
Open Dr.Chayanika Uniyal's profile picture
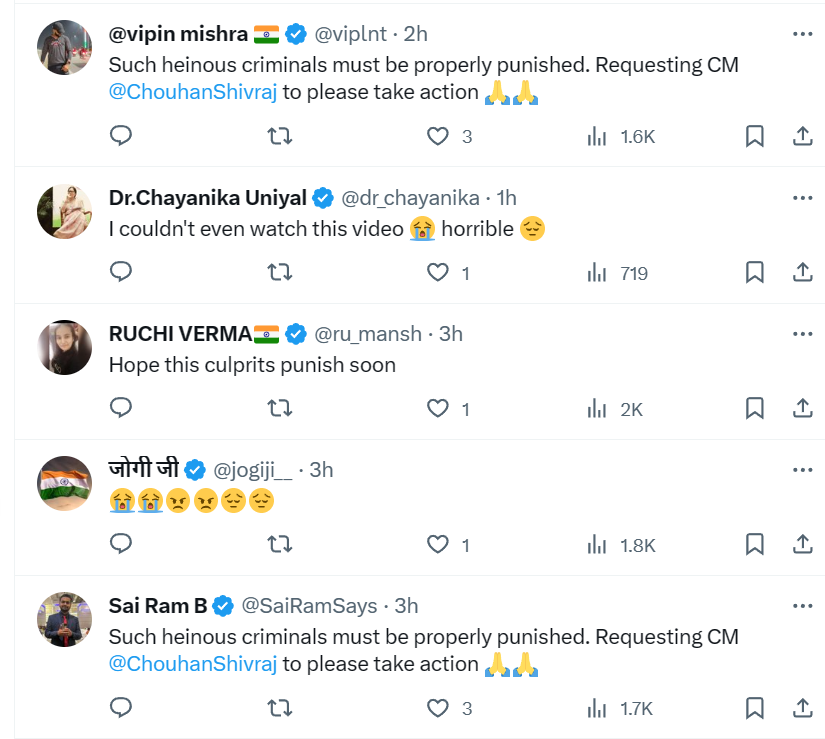[x=65, y=212]
